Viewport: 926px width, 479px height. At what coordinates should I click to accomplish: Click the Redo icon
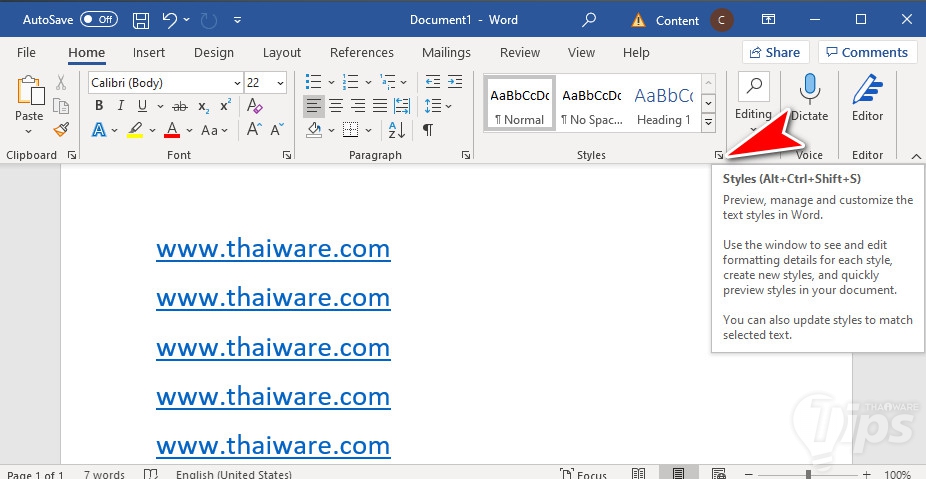click(x=208, y=20)
